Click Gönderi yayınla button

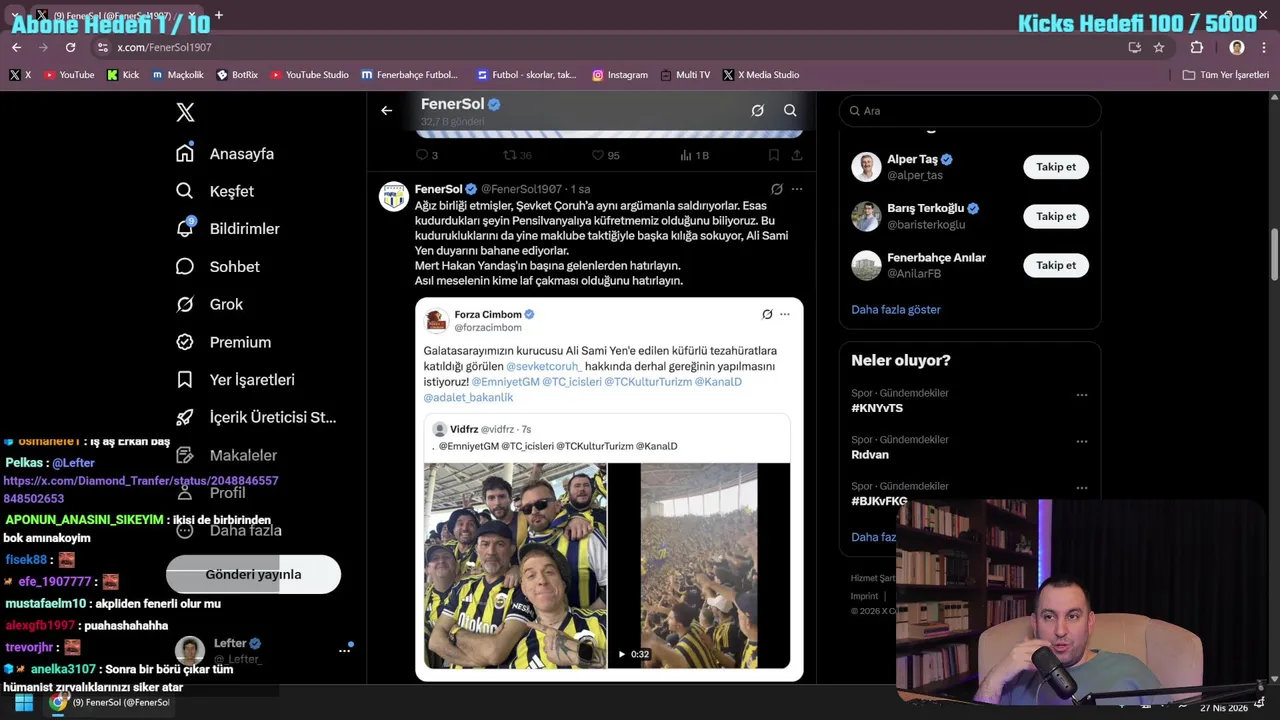[x=253, y=574]
